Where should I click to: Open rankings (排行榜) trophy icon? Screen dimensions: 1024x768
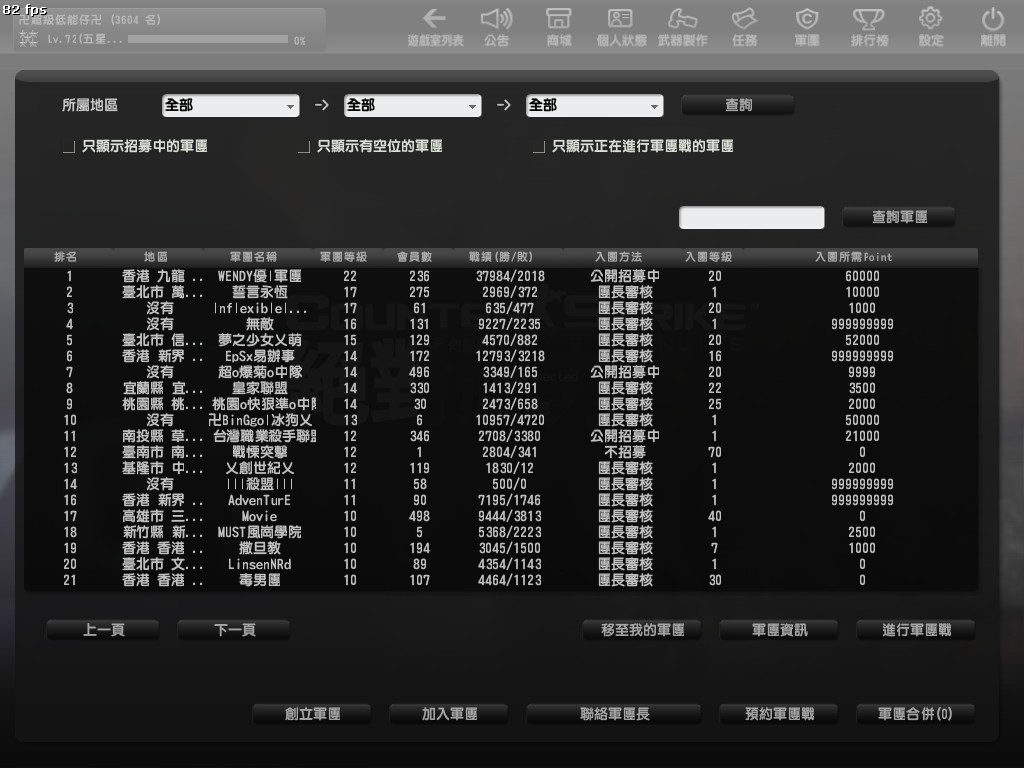[869, 26]
